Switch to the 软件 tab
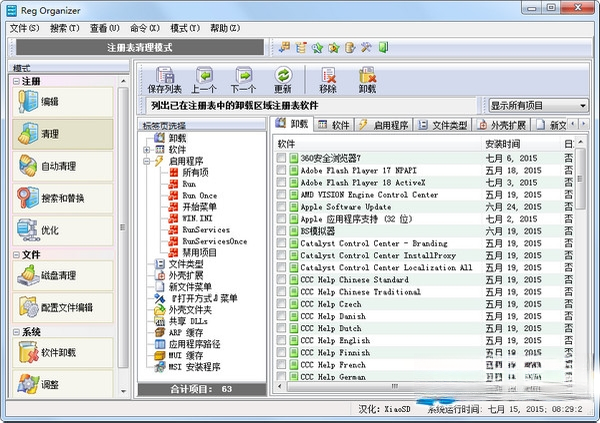600x423 pixels. [334, 125]
